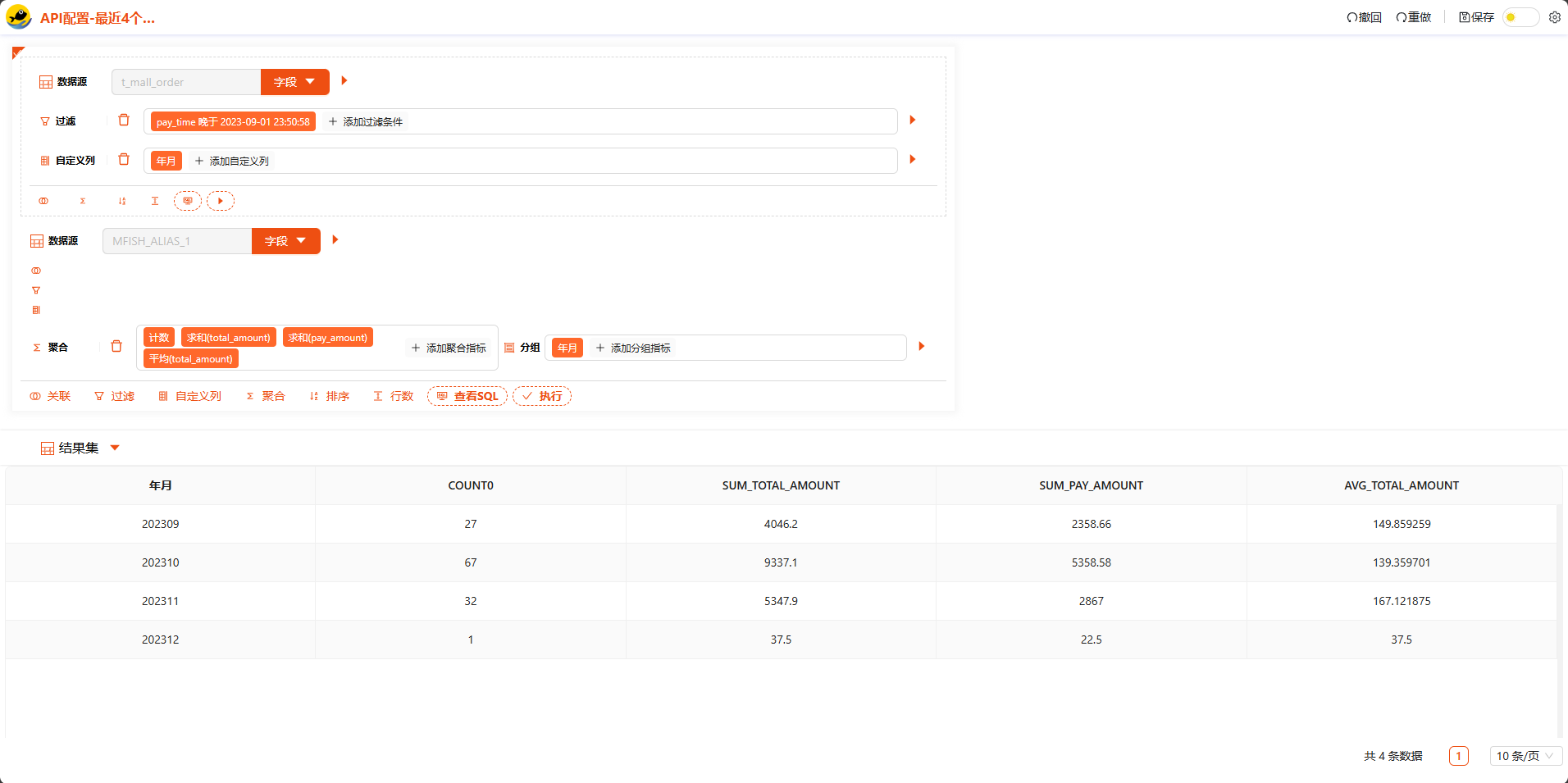Select 排序 in the bottom action bar
This screenshot has width=1568, height=783.
(x=329, y=396)
